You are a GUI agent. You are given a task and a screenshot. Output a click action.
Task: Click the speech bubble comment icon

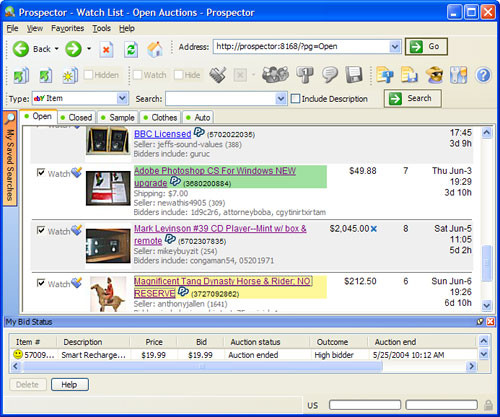330,75
